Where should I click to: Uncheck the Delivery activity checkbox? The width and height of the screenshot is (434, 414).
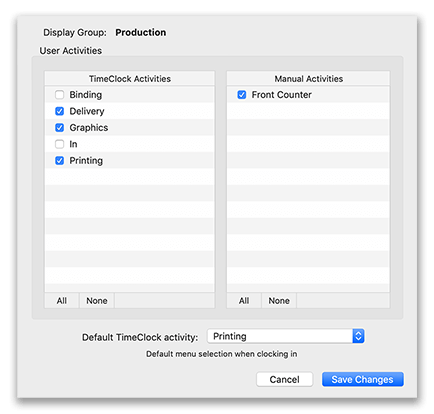click(x=59, y=111)
